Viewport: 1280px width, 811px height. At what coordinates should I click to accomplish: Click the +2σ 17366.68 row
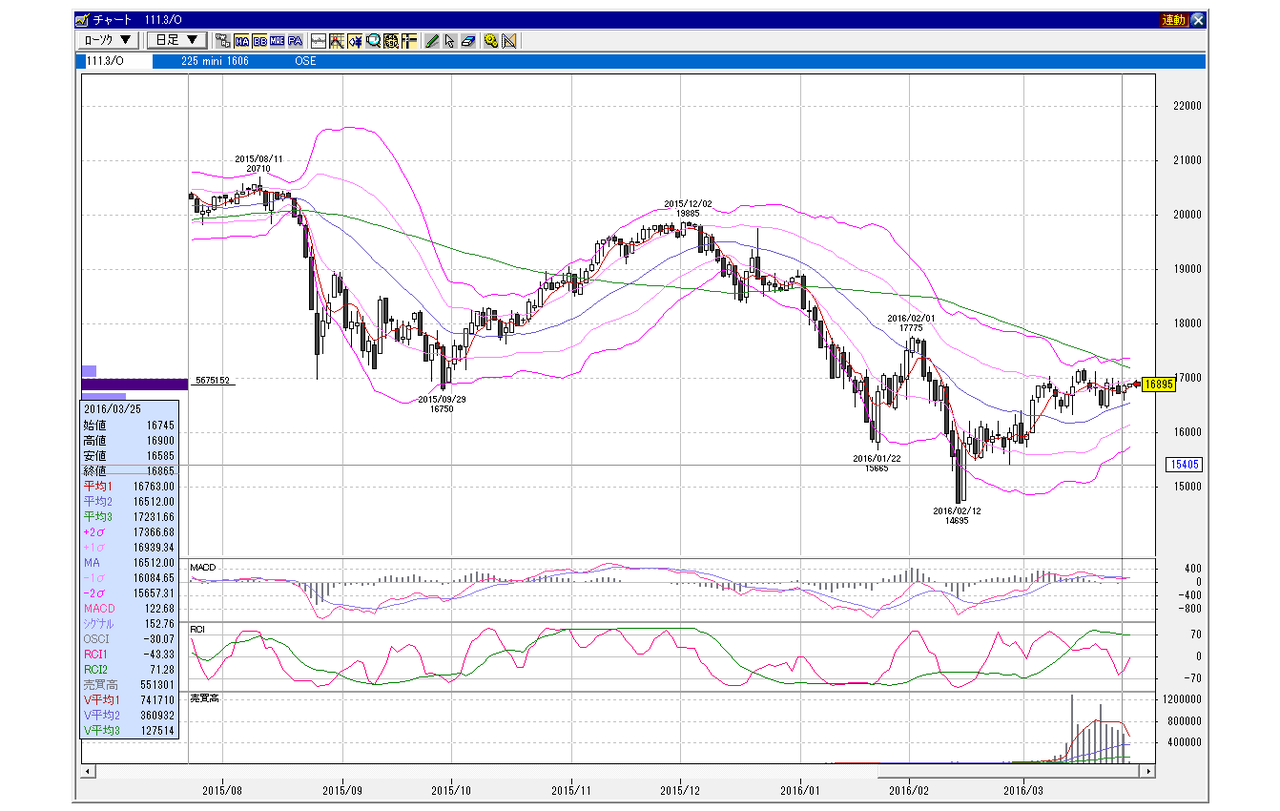pyautogui.click(x=129, y=532)
